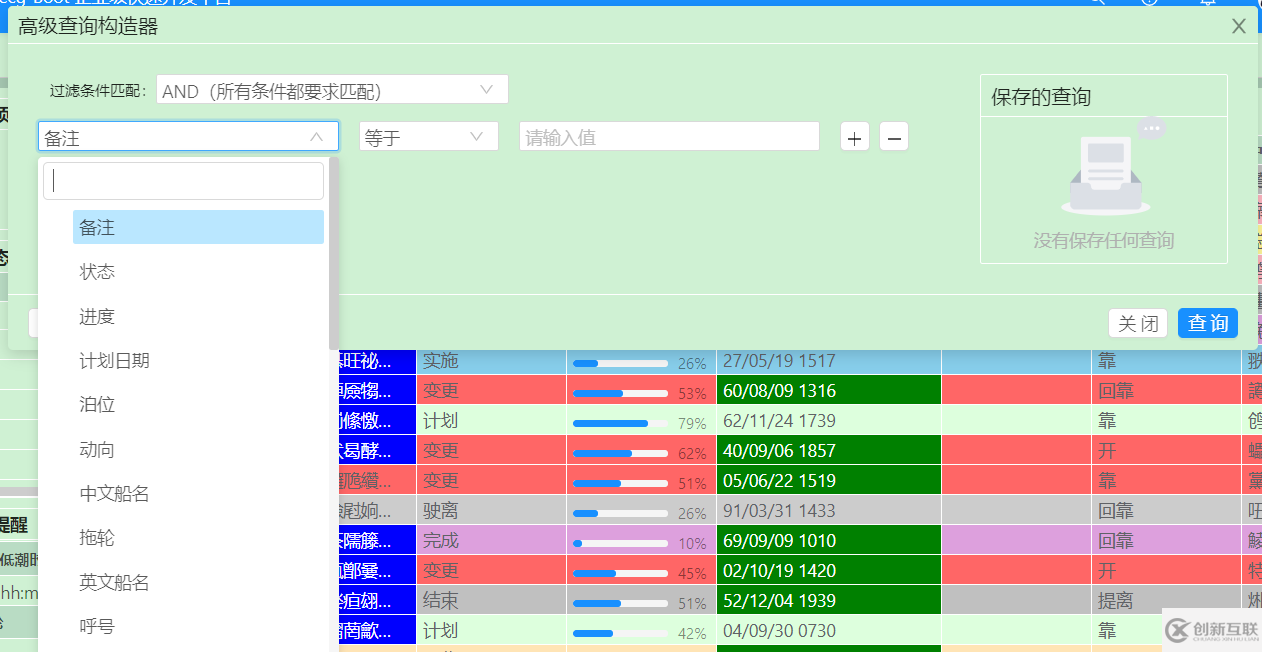Image resolution: width=1262 pixels, height=652 pixels.
Task: Click 回靠 in the 60/08/09 row
Action: 1116,390
